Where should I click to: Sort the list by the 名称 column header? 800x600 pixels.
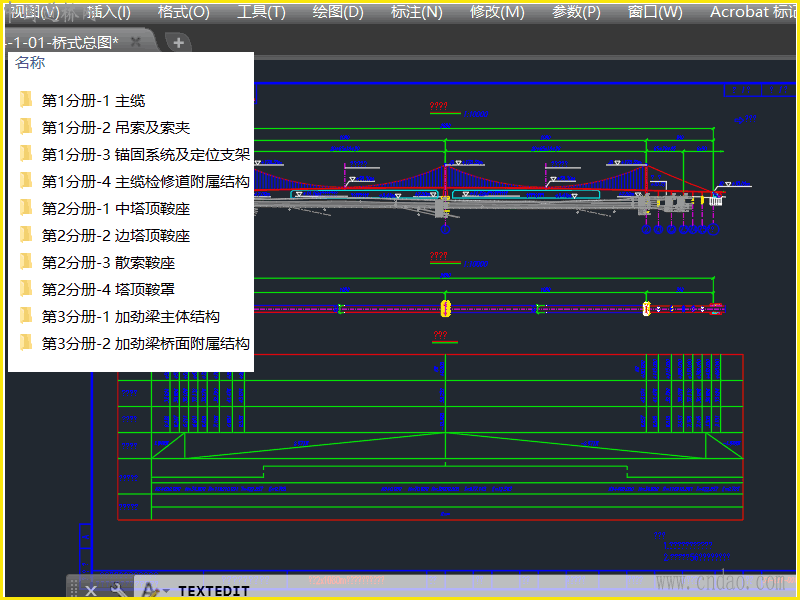30,63
